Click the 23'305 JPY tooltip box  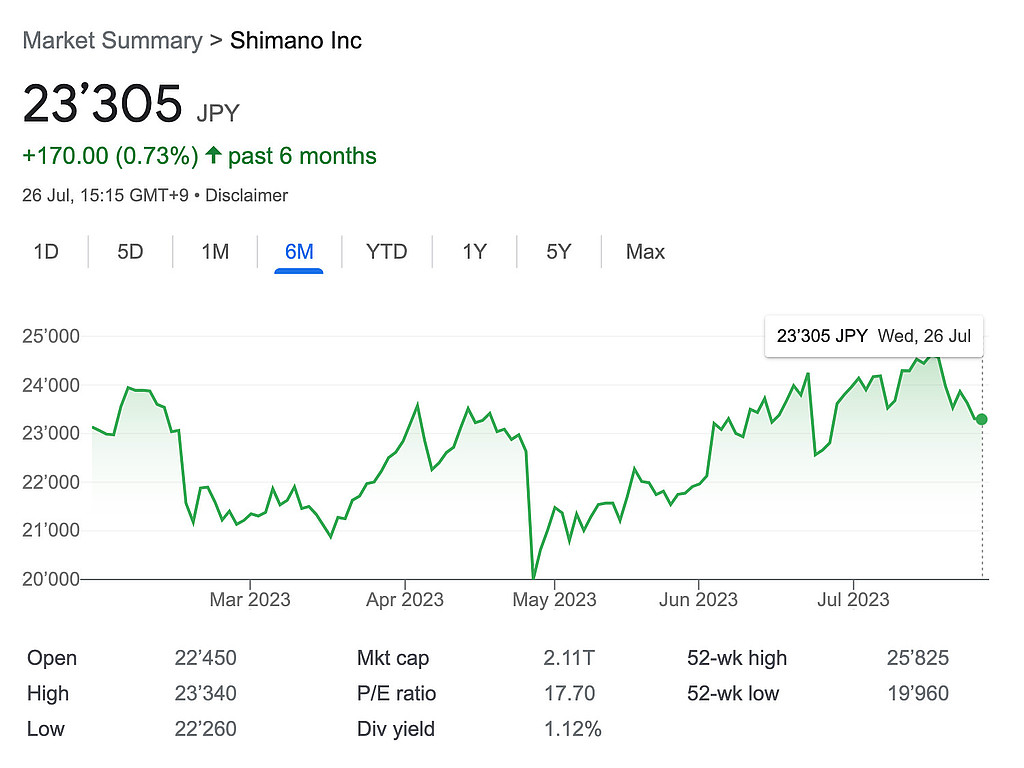[873, 336]
